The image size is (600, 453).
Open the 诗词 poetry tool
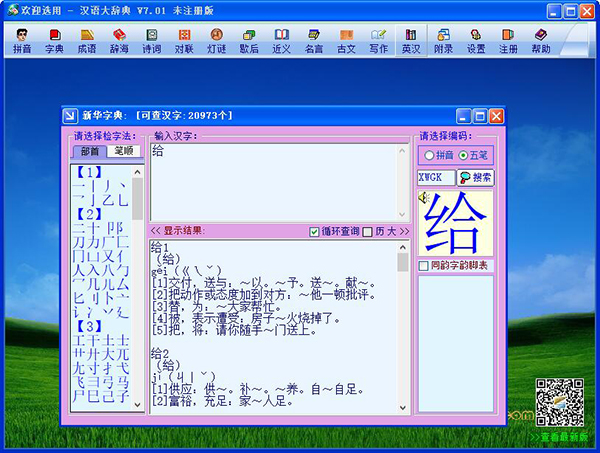(x=152, y=41)
